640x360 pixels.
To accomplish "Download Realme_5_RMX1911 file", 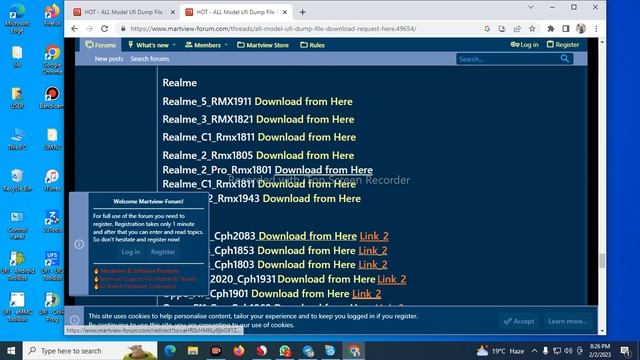I will (x=303, y=101).
